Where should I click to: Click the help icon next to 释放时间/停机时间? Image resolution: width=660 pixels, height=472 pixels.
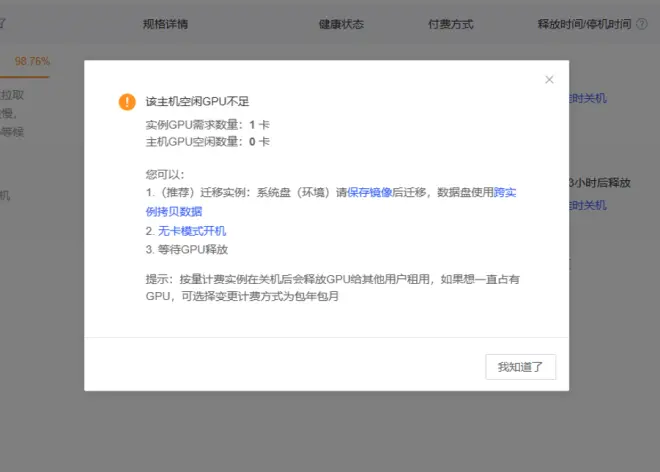pos(641,24)
